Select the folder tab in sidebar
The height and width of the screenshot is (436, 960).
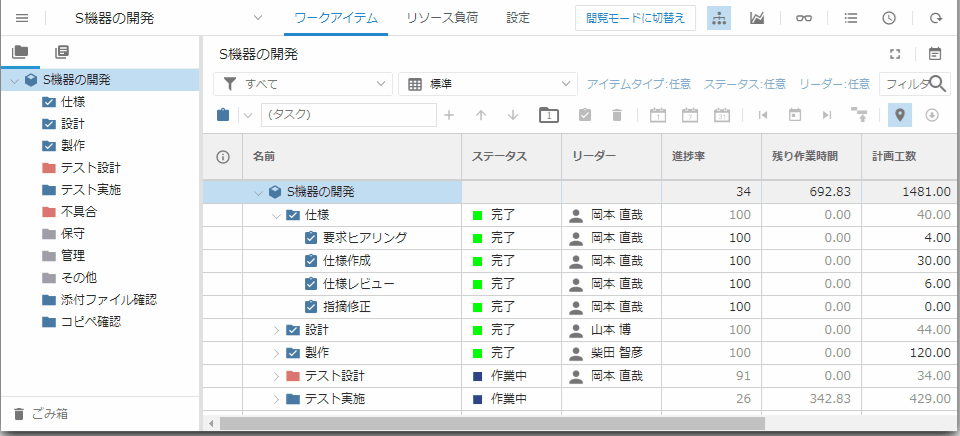point(20,53)
